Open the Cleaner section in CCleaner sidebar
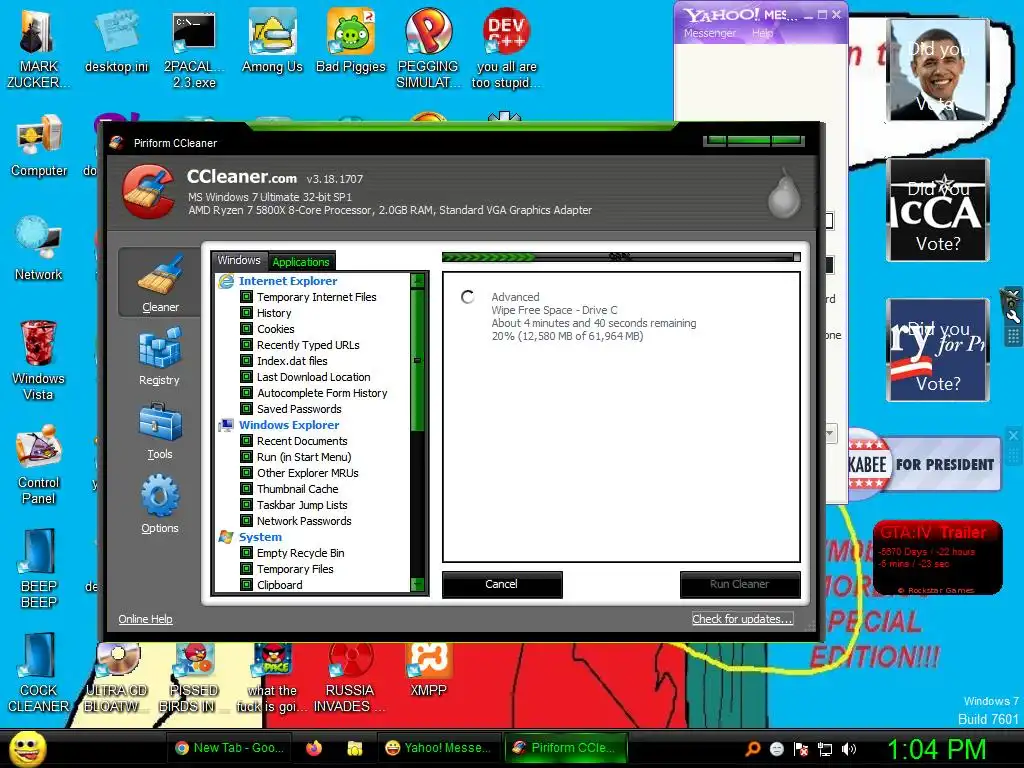Screen dimensions: 1024x768 [160, 283]
